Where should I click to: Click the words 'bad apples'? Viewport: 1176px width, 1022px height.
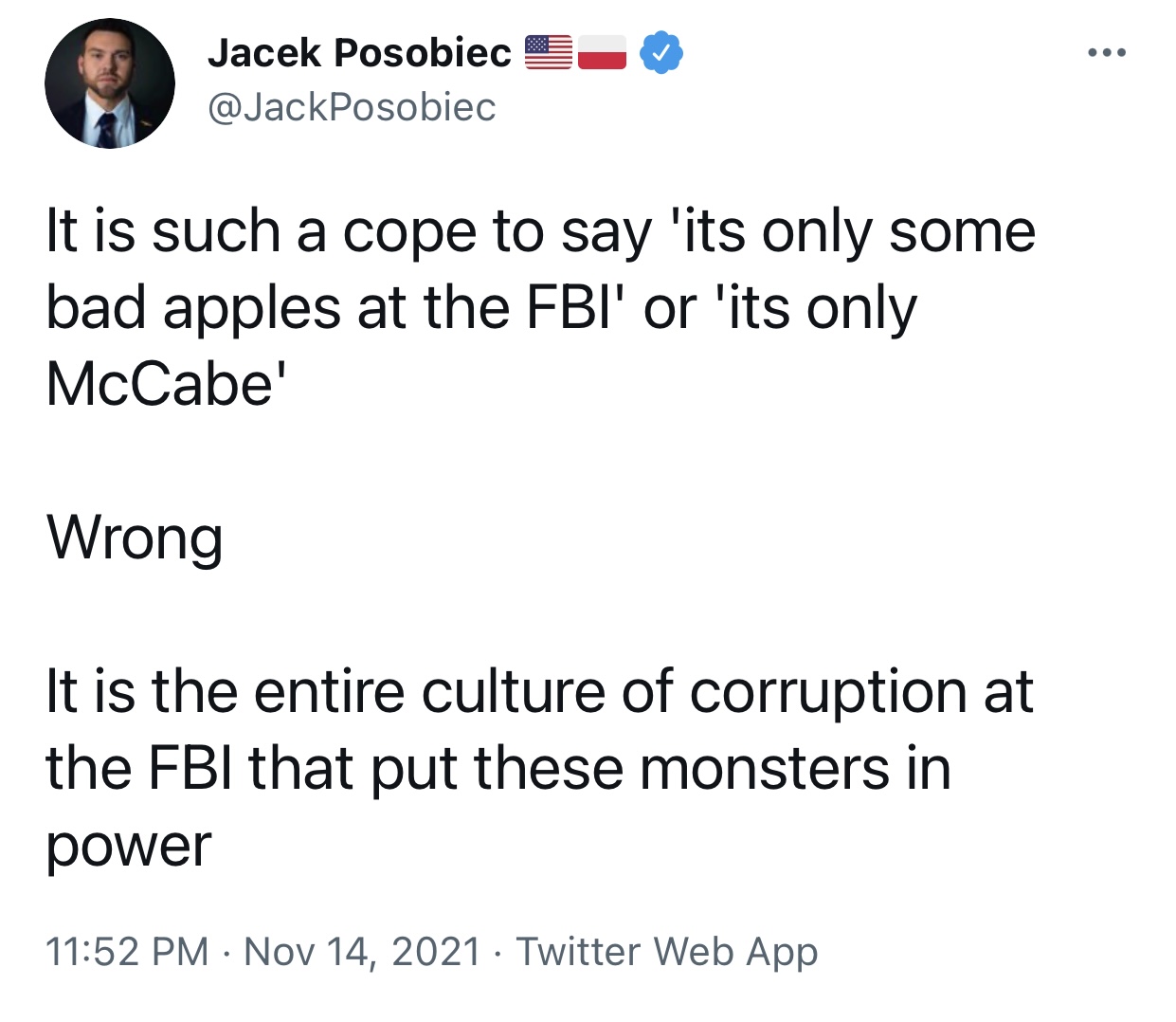point(193,308)
